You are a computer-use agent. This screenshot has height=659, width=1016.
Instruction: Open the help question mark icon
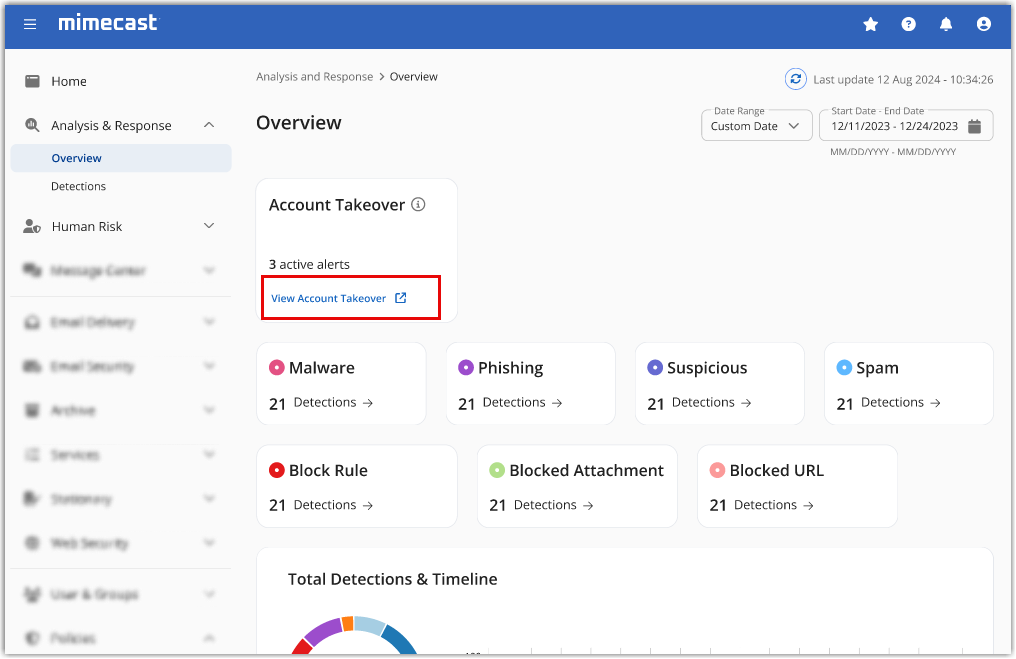[908, 24]
